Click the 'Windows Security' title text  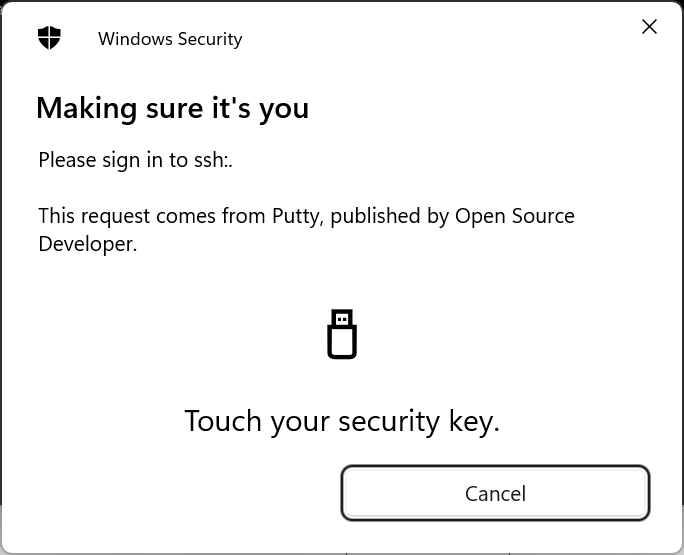click(170, 39)
